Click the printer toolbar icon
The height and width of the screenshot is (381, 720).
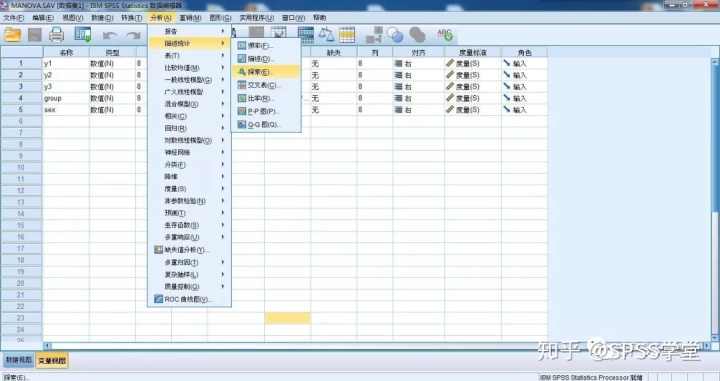pyautogui.click(x=57, y=35)
